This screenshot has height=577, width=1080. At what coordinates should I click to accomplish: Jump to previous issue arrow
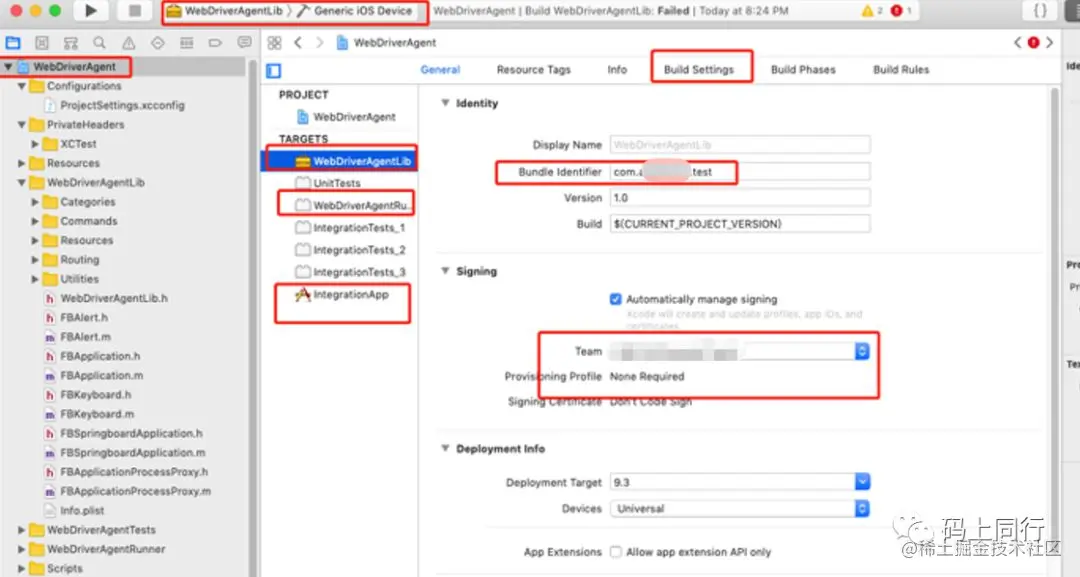click(1017, 43)
